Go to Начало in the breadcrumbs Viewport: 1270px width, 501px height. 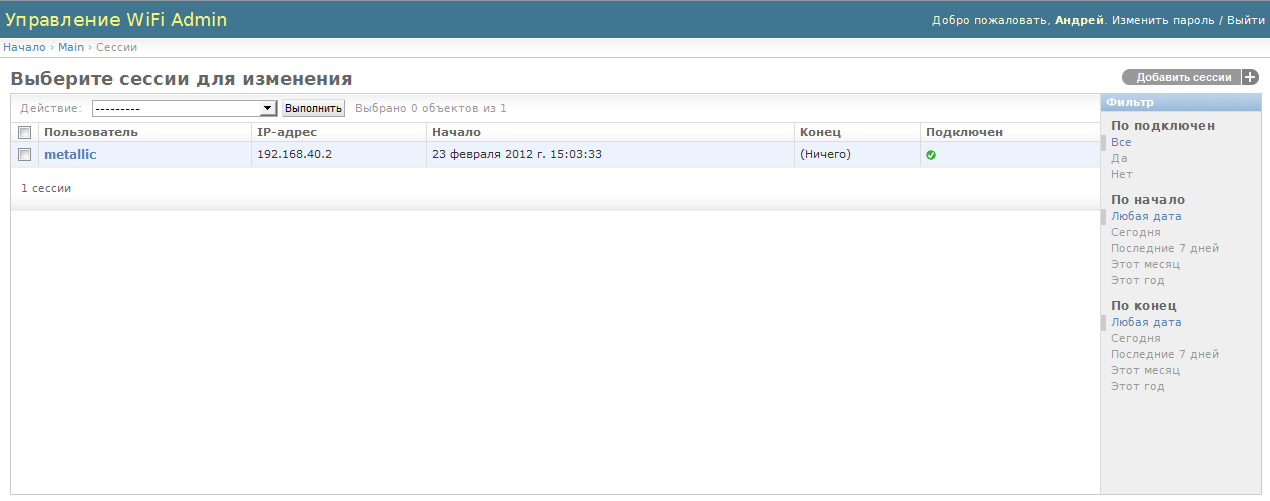24,47
